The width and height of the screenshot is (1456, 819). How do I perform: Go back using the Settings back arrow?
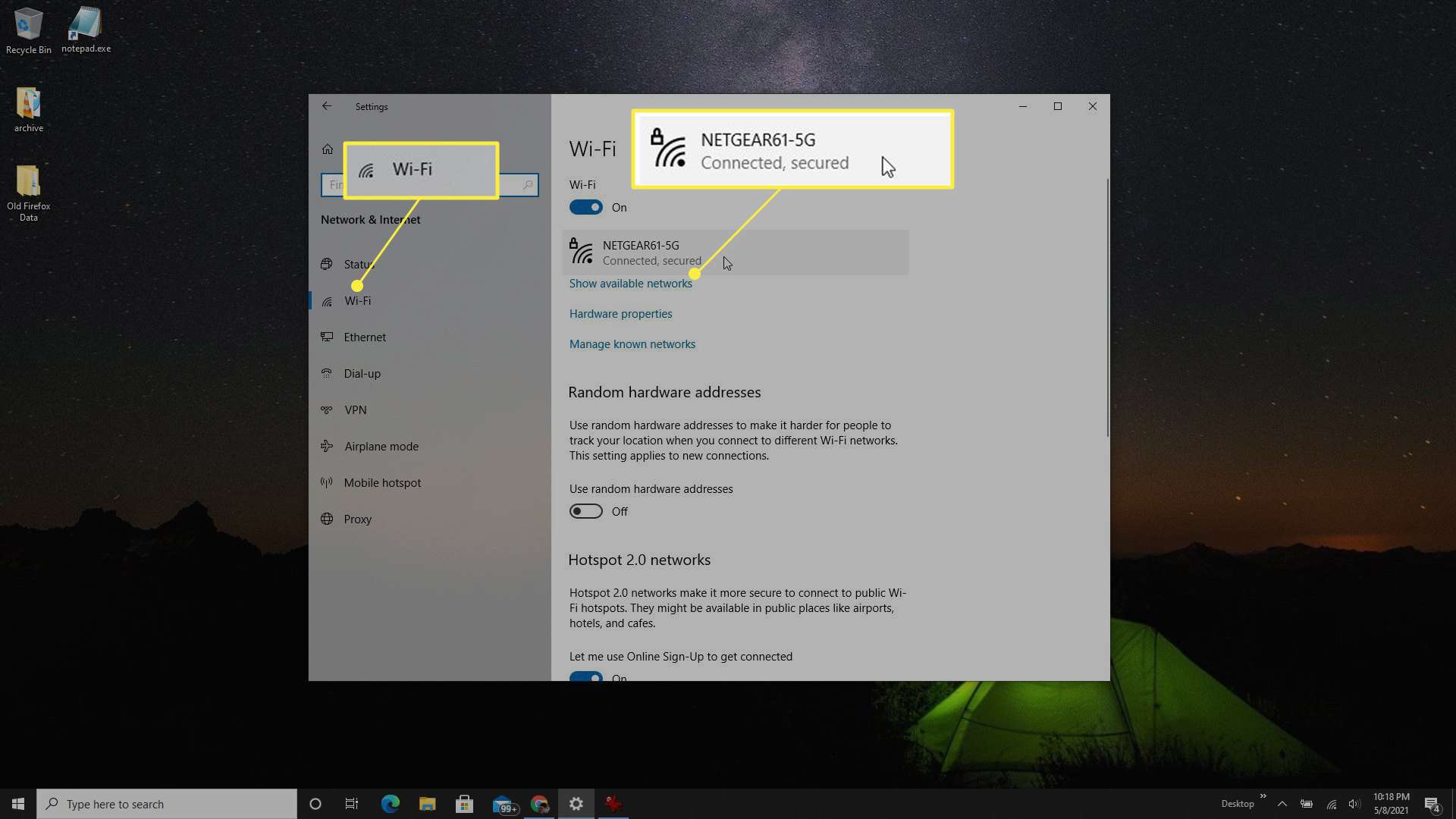pos(327,106)
